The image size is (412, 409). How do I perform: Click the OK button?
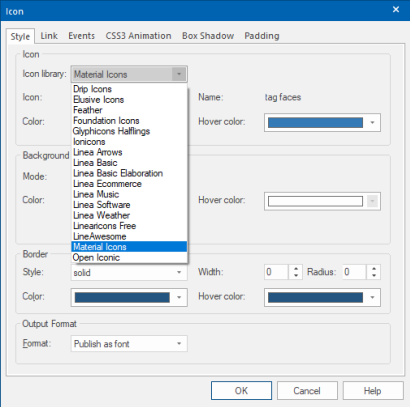[241, 391]
